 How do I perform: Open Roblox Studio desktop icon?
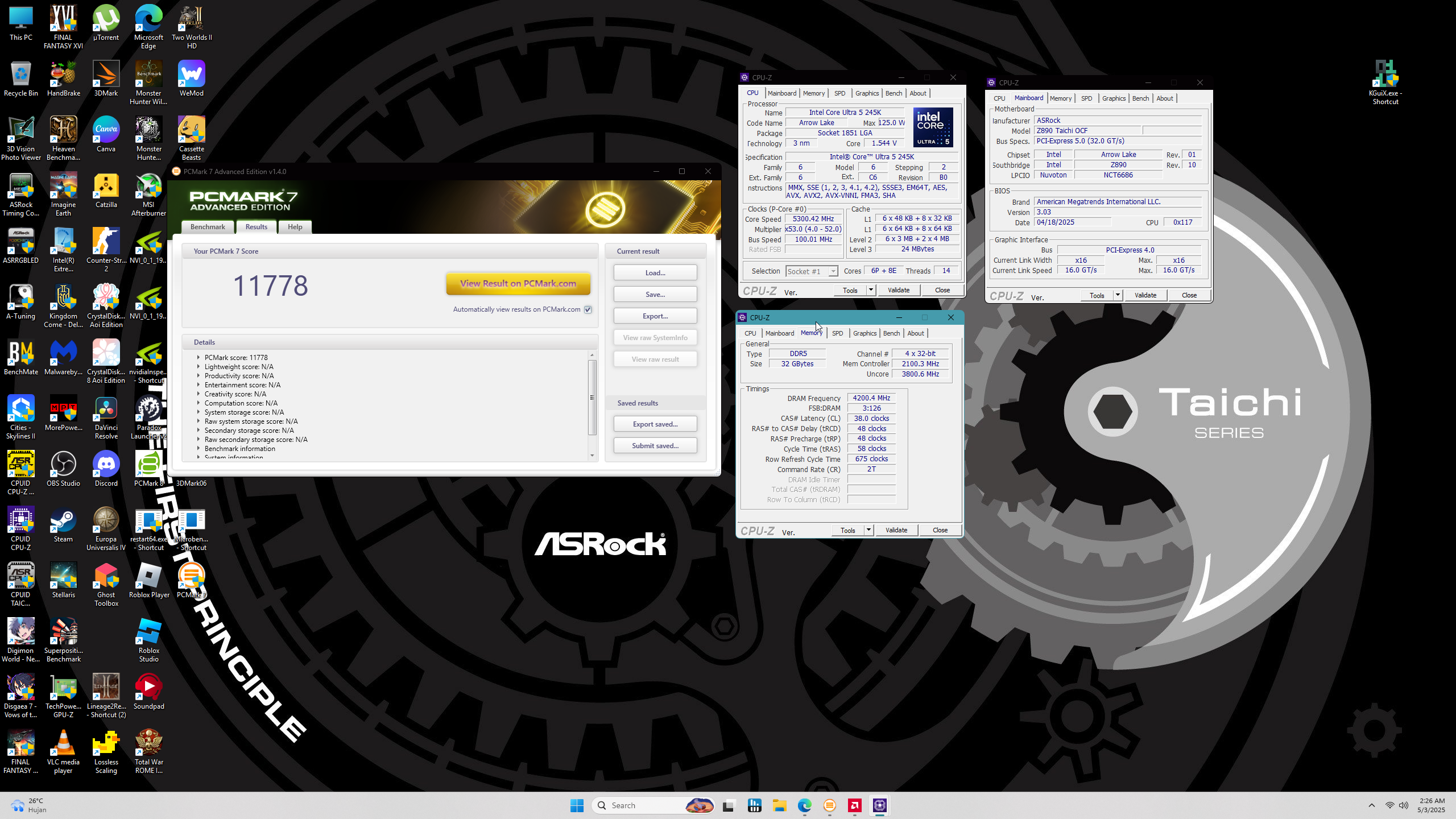148,640
